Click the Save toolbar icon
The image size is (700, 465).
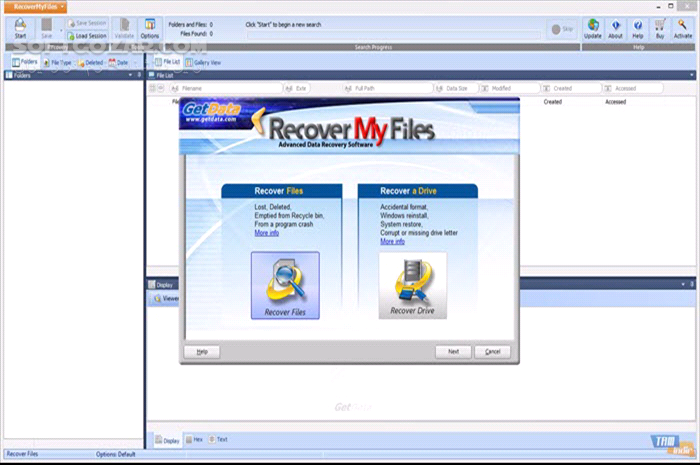(47, 29)
